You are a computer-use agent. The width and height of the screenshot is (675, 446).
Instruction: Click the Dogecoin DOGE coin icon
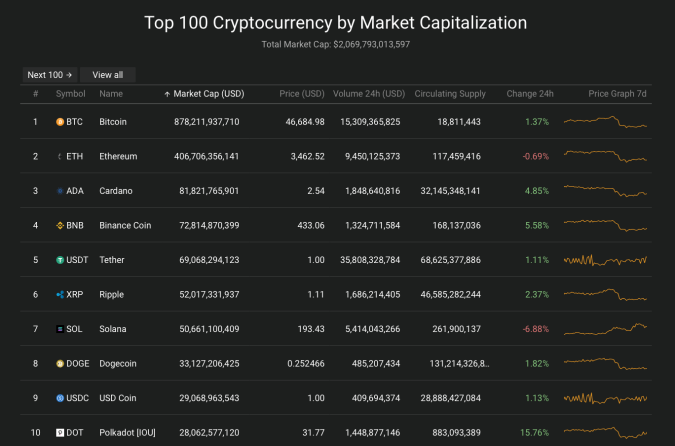pyautogui.click(x=60, y=363)
